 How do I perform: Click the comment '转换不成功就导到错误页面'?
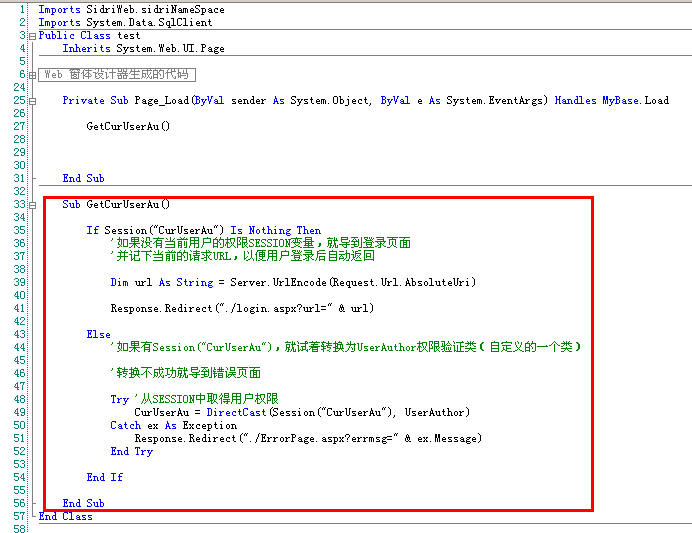186,373
